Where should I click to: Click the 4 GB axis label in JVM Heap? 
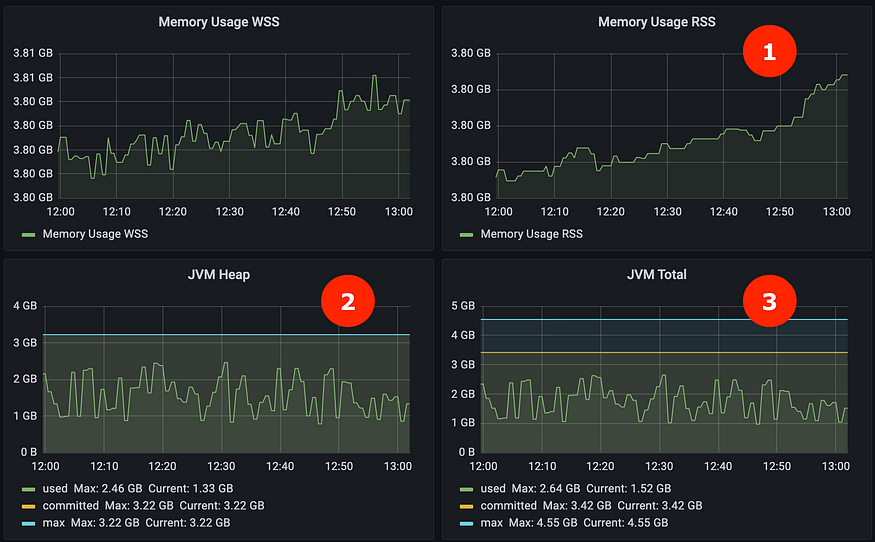point(25,306)
